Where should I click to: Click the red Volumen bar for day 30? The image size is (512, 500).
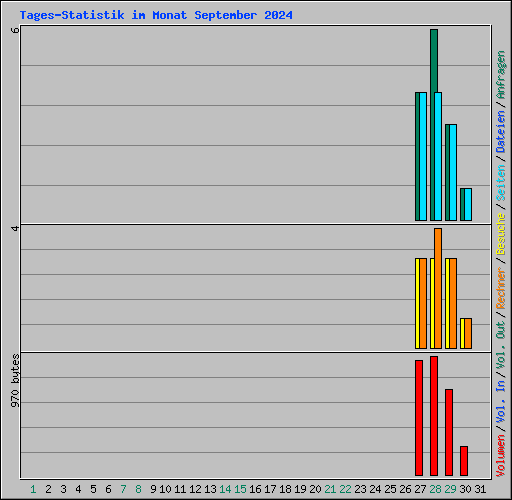click(x=464, y=461)
